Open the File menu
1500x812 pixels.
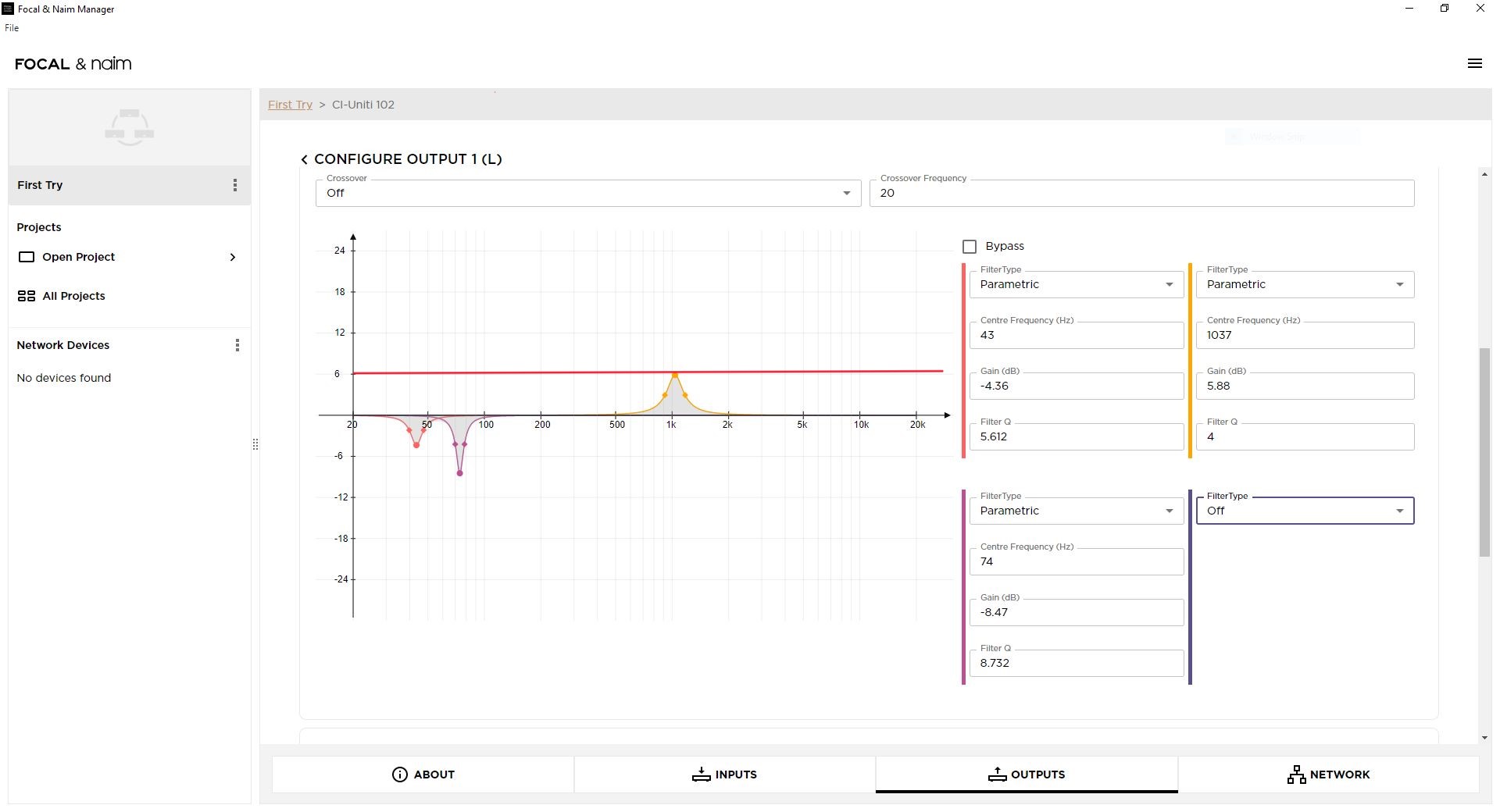tap(12, 28)
